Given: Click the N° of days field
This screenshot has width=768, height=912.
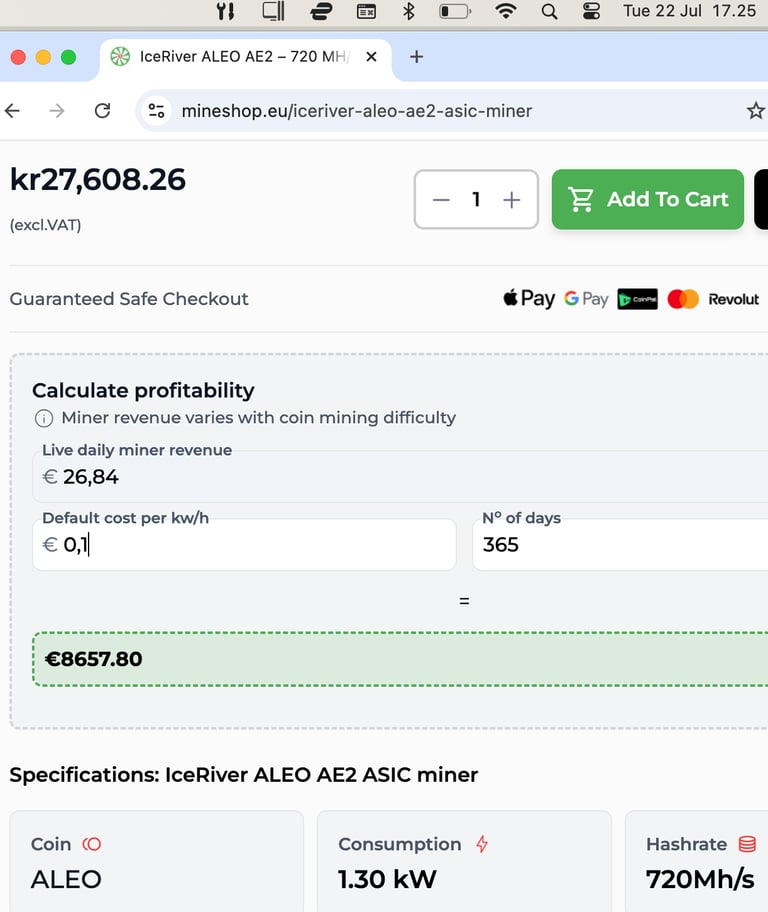Looking at the screenshot, I should [620, 544].
